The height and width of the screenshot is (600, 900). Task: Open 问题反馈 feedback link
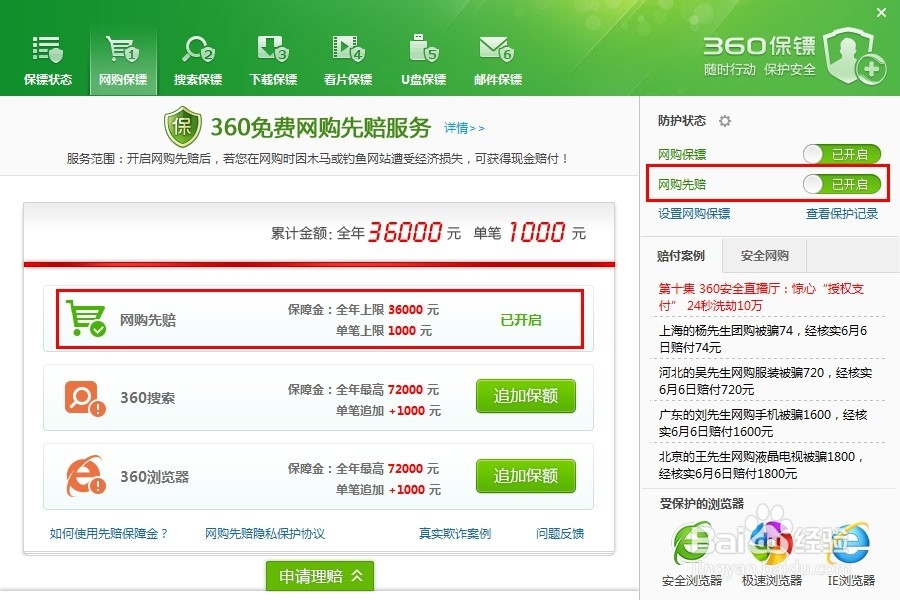[560, 533]
